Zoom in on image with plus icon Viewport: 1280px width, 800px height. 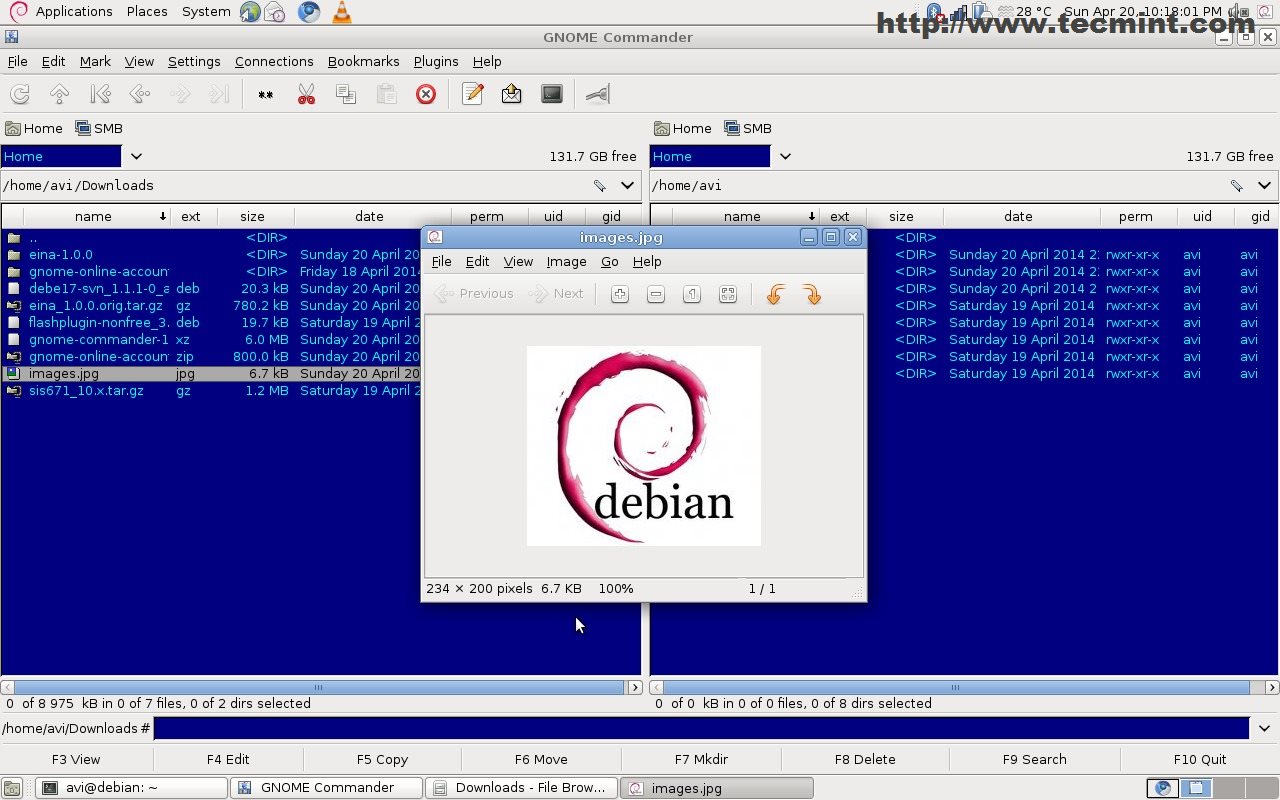(620, 294)
